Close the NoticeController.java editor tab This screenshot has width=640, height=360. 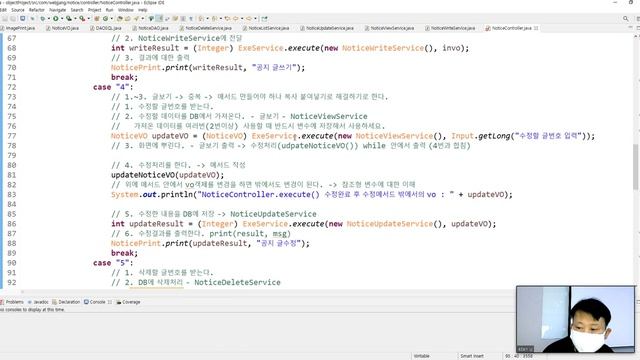(536, 28)
